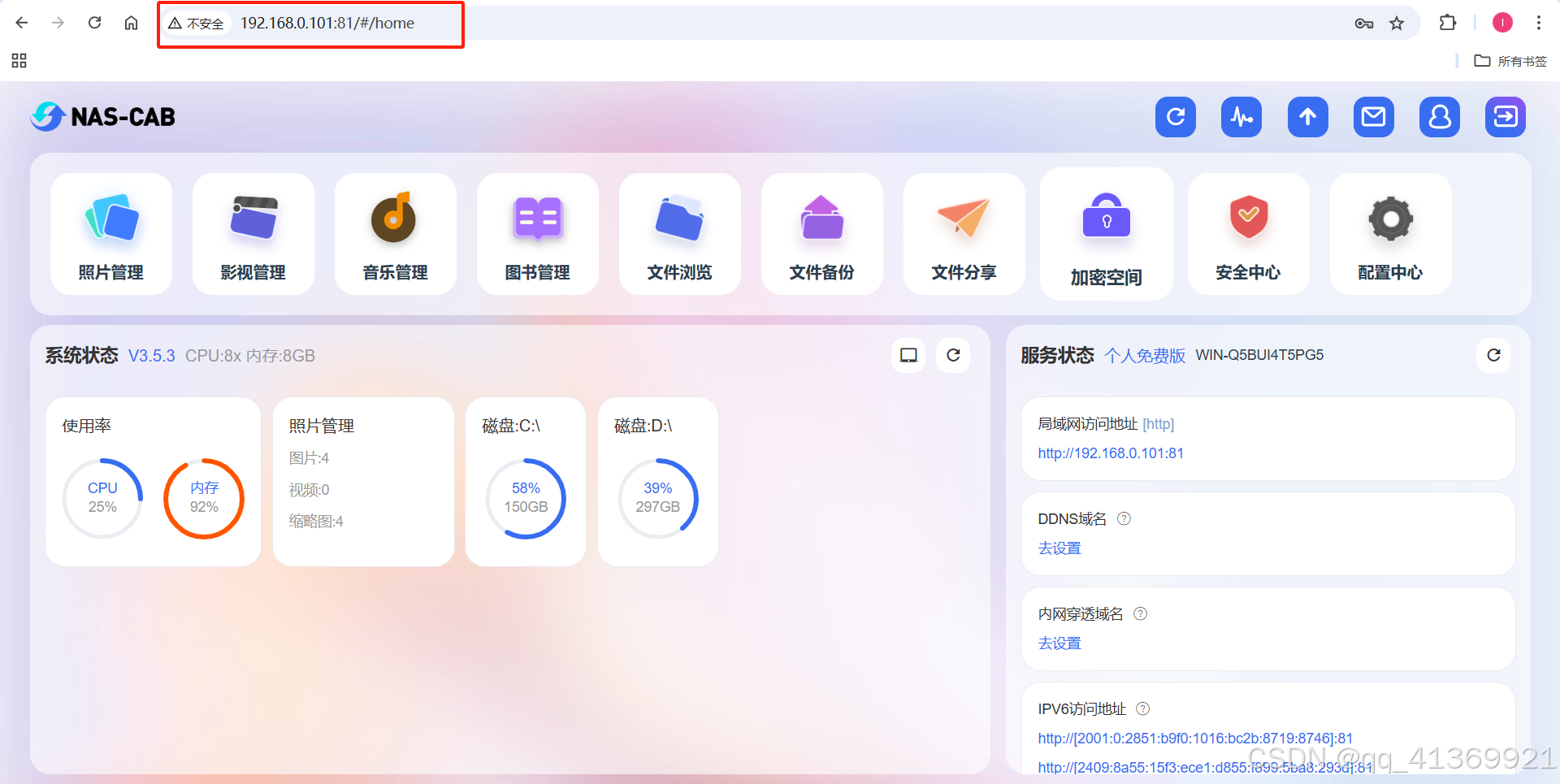Click the address bar URL 192.168.0.101:81/#/home
The height and width of the screenshot is (784, 1560).
pos(327,23)
